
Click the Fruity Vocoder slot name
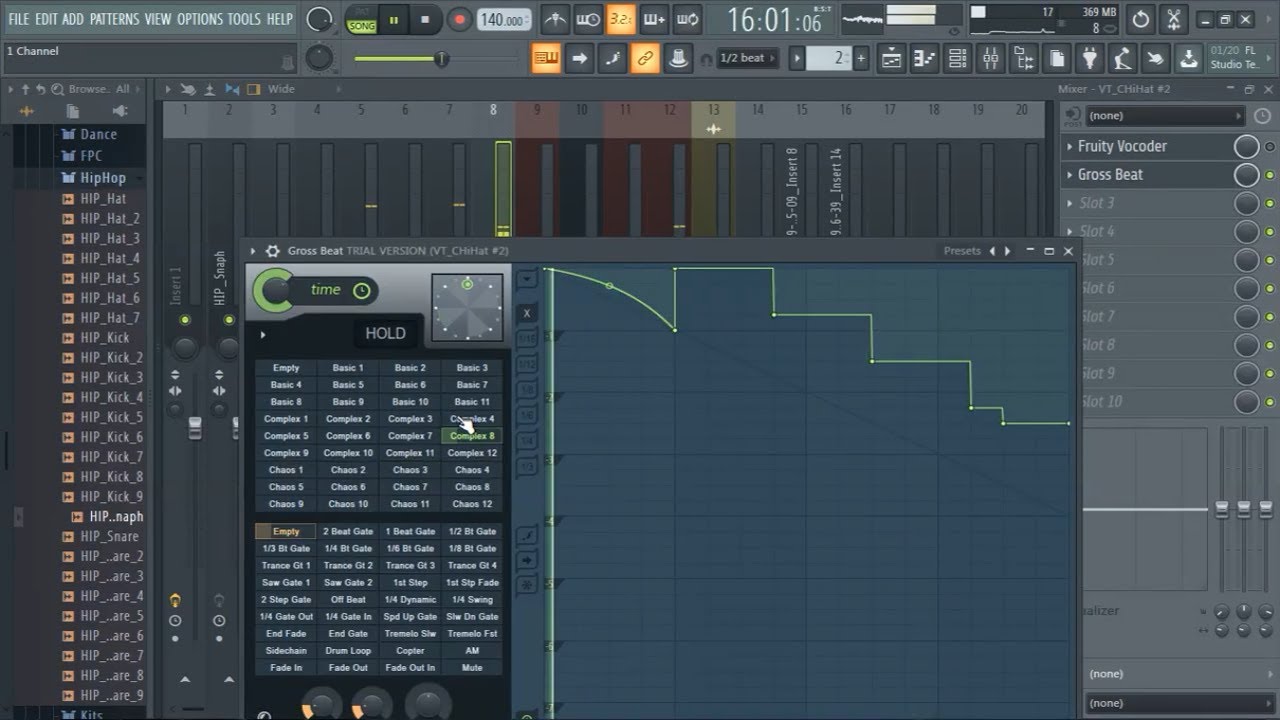pos(1122,147)
